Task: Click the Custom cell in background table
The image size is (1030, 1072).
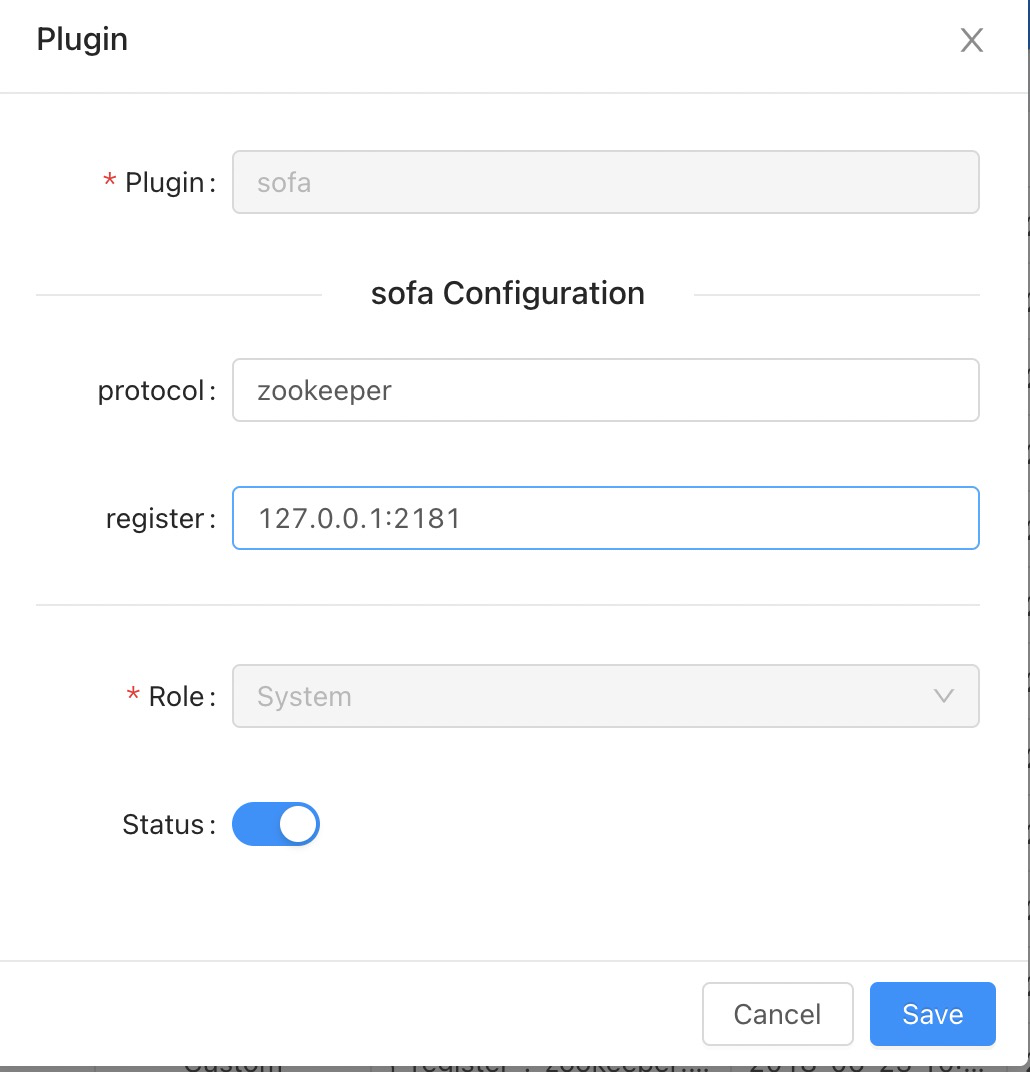Action: [x=233, y=1062]
